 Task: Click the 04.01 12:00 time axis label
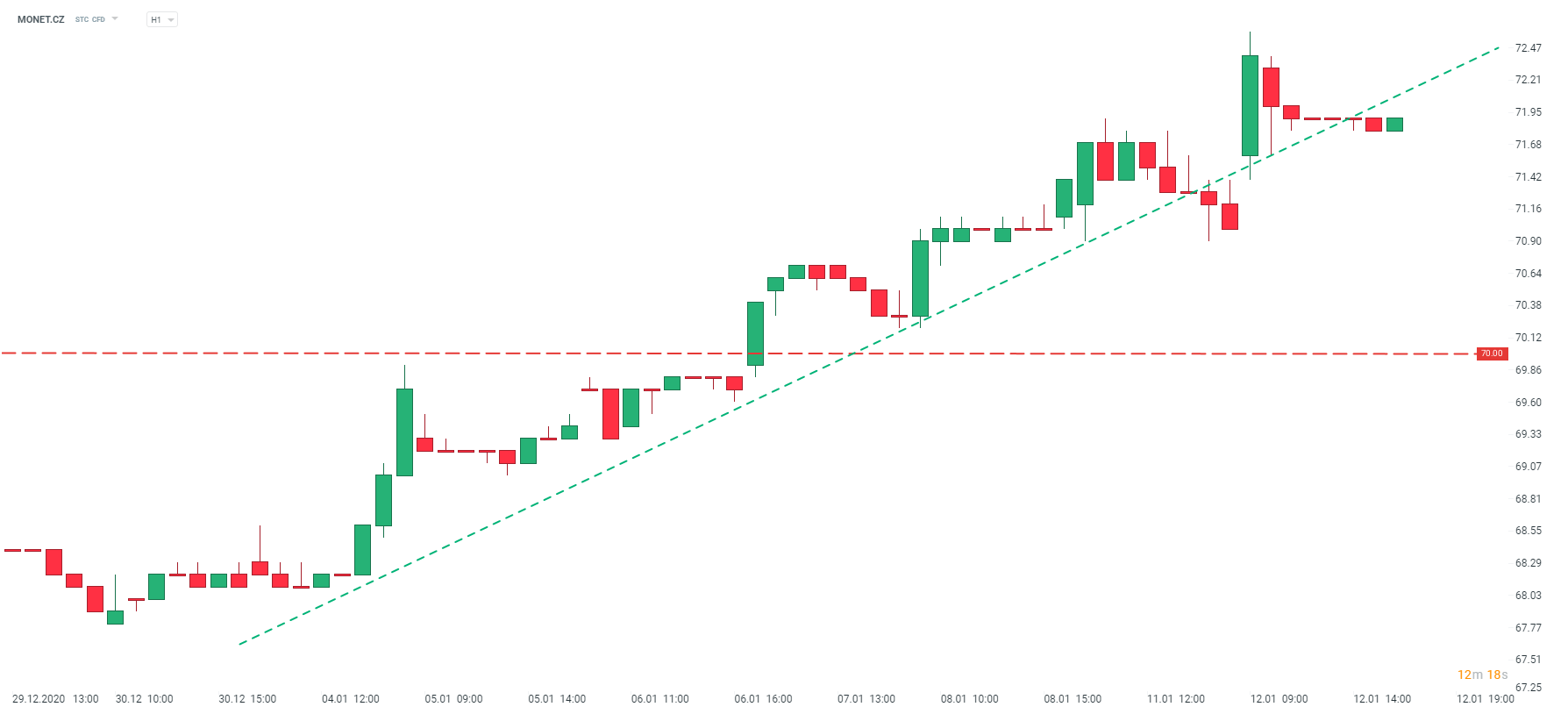click(x=351, y=699)
